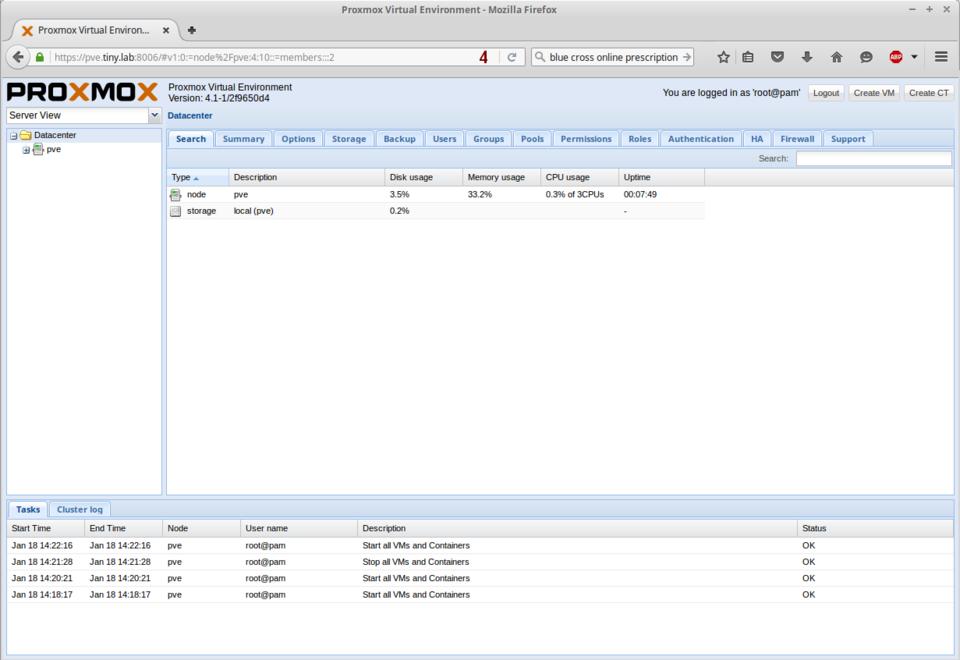
Task: Click the Adblock Plus icon
Action: [895, 57]
